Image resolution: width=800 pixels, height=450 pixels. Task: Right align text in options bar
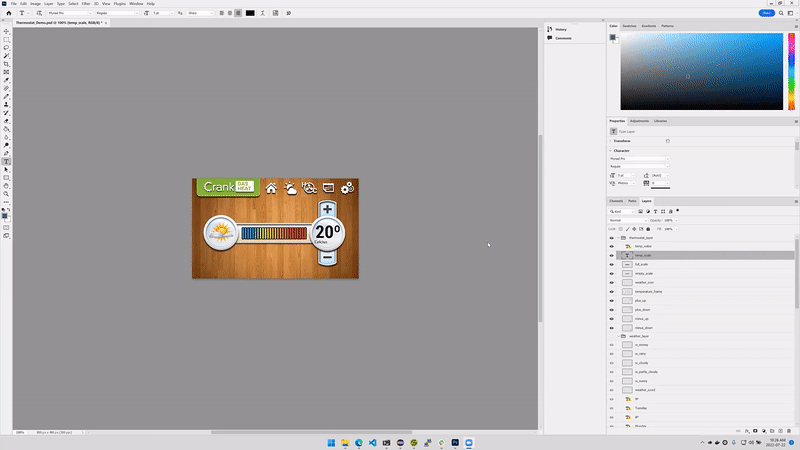click(x=238, y=13)
